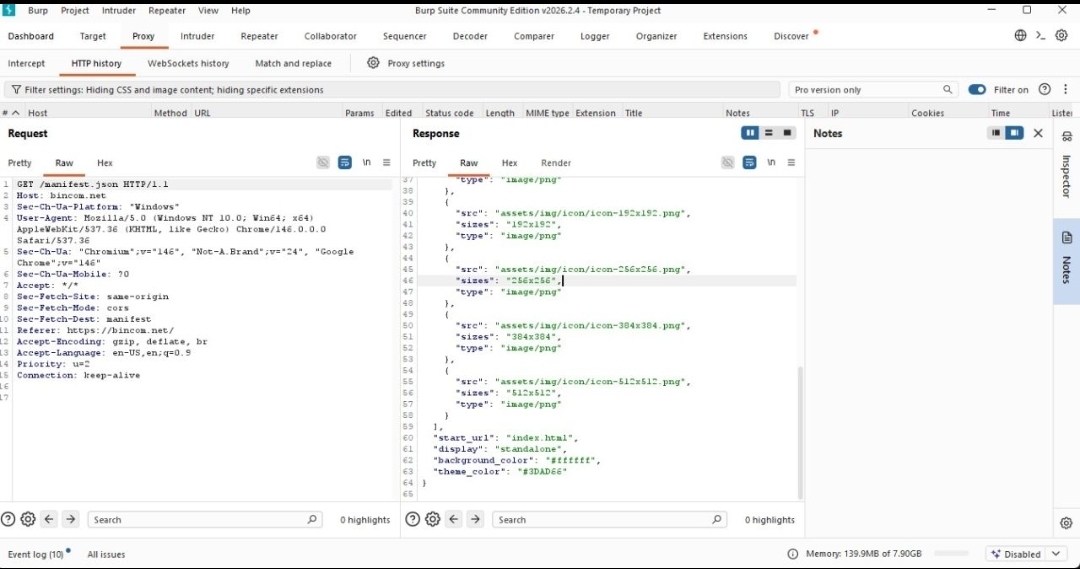Open the Help menu

click(240, 10)
